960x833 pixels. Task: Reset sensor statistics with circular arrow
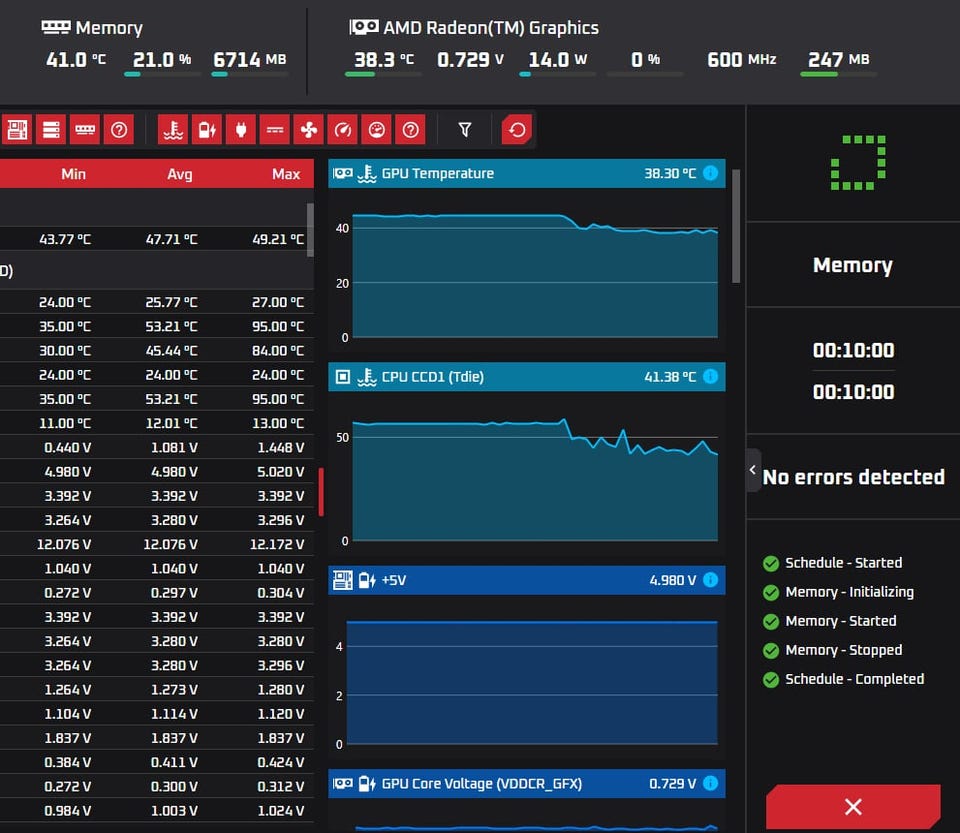pyautogui.click(x=517, y=130)
